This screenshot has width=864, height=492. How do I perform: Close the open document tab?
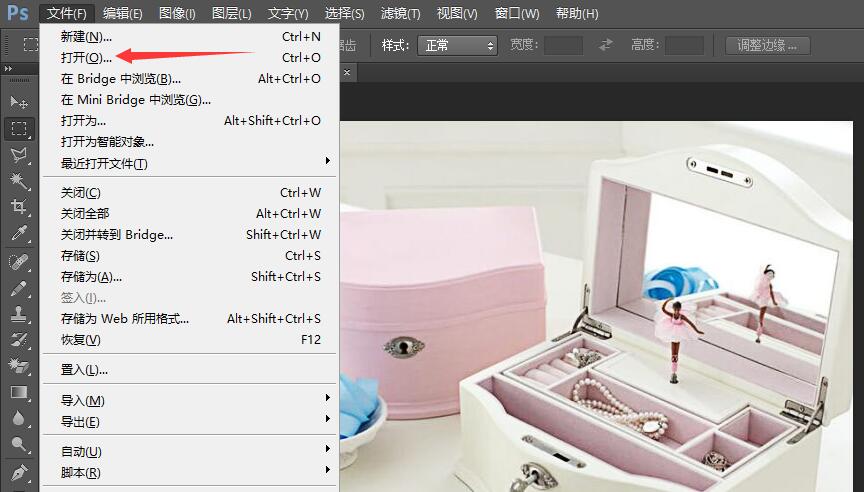(x=347, y=72)
